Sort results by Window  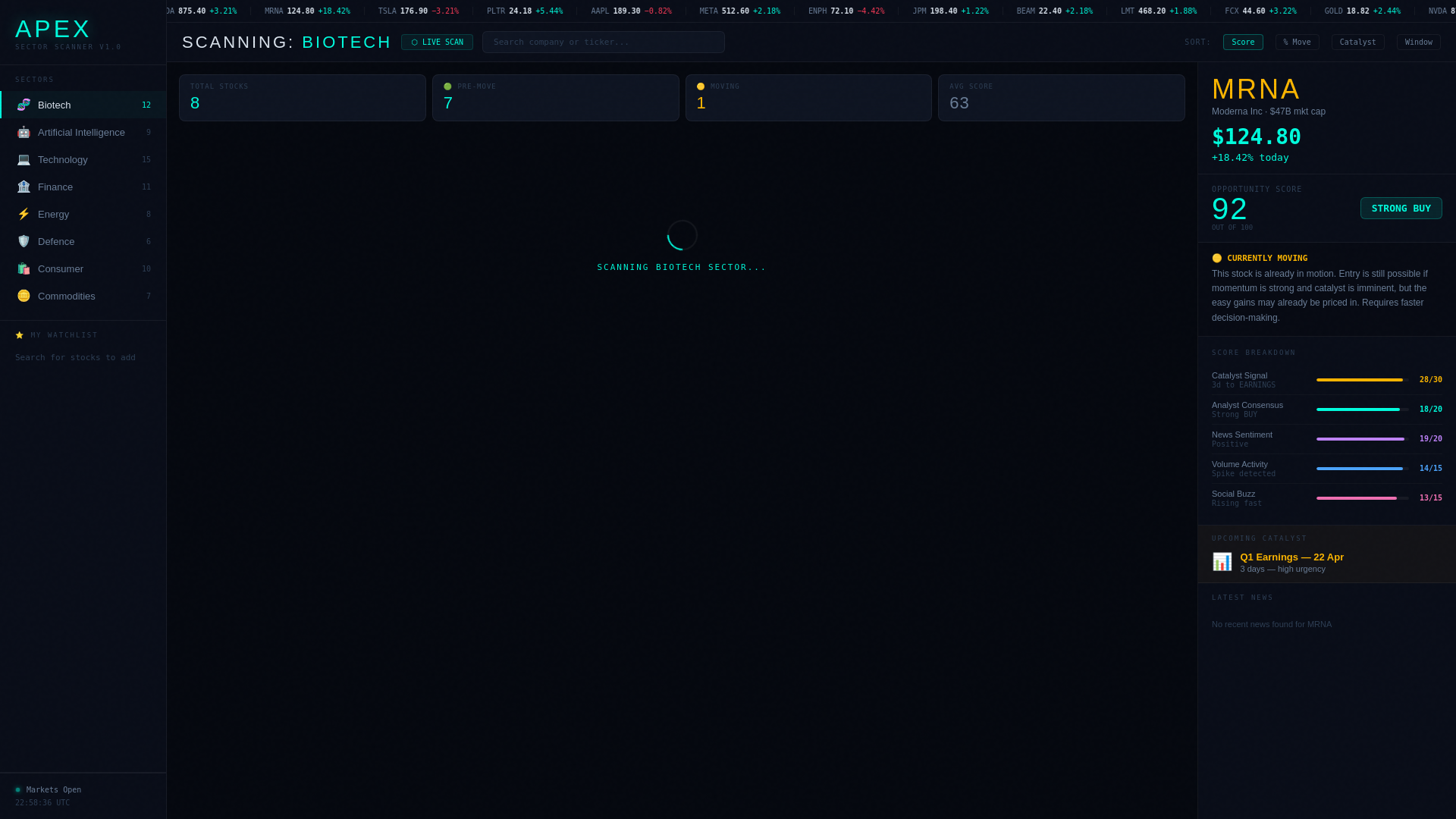pyautogui.click(x=1418, y=42)
